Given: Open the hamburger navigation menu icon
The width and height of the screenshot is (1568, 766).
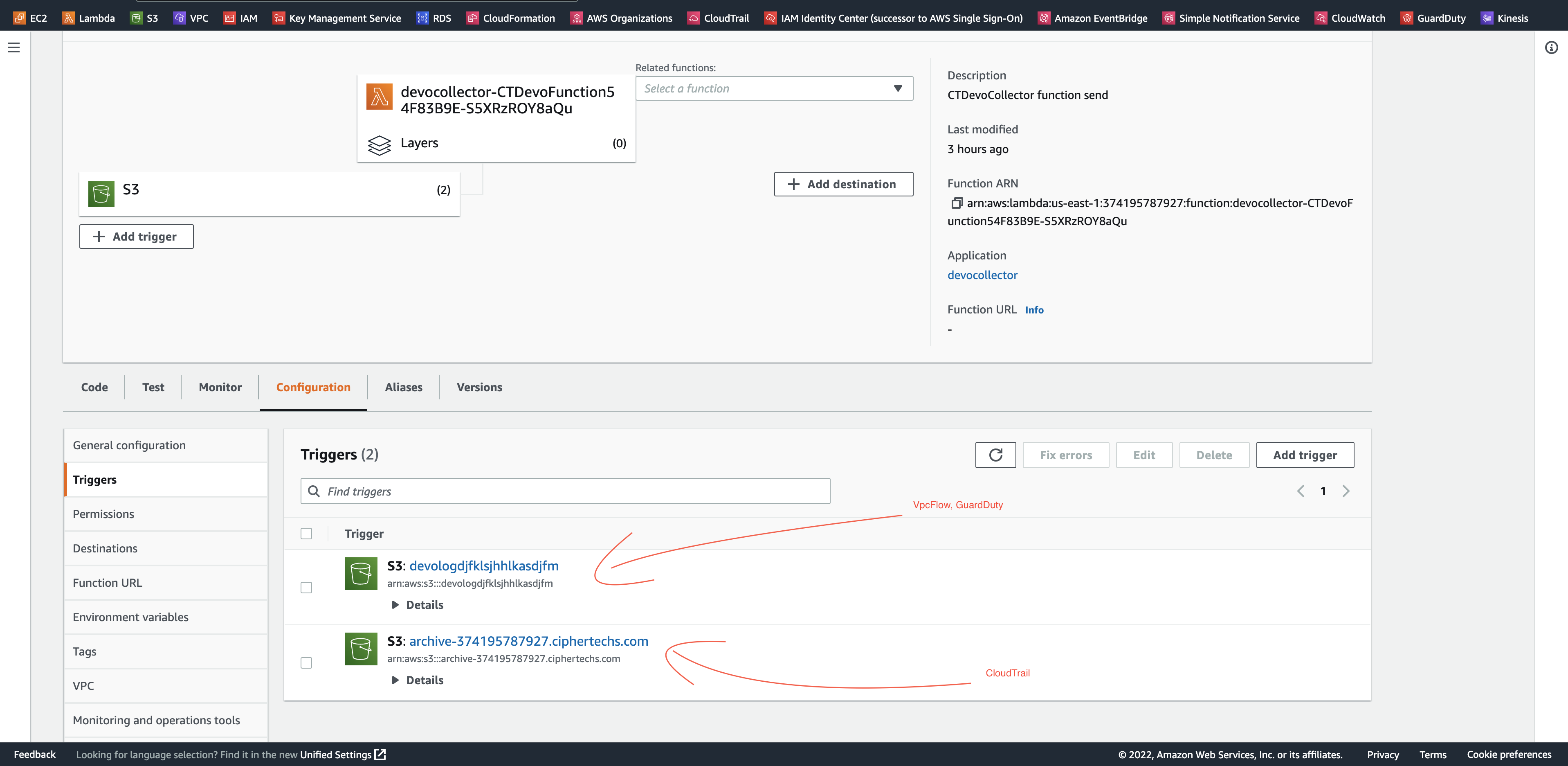Looking at the screenshot, I should (x=14, y=47).
